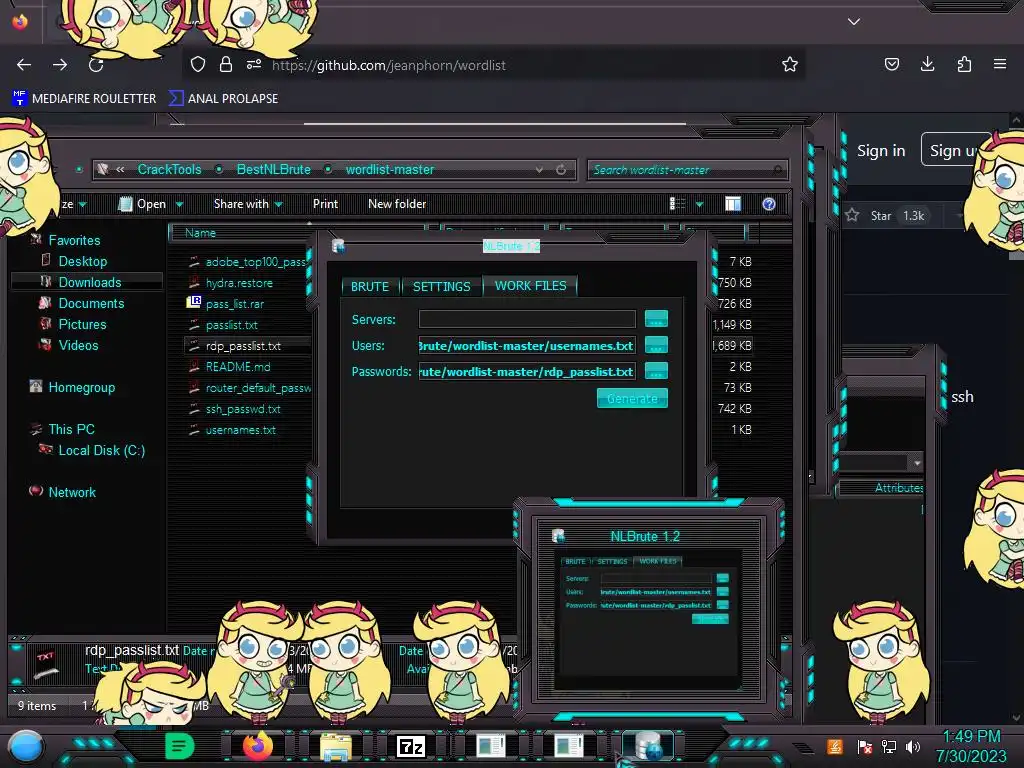Select rdp_passlist.txt file in list
This screenshot has height=768, width=1024.
(243, 345)
